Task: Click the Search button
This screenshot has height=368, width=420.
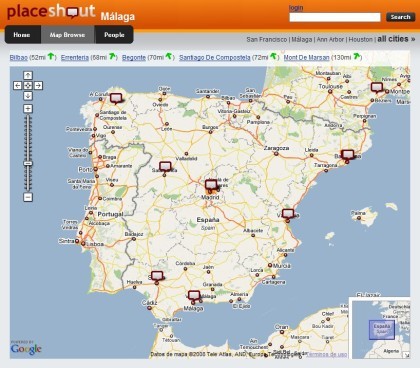Action: point(400,17)
